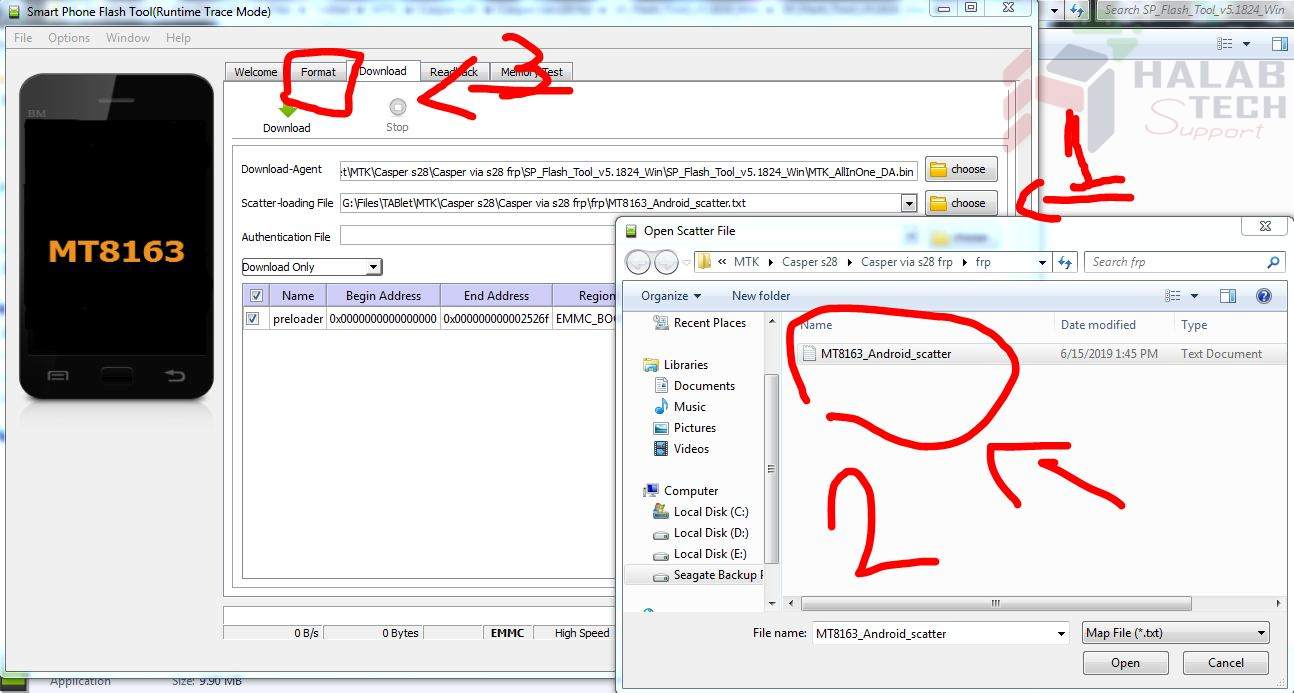
Task: Click the End Address column header
Action: pos(496,296)
